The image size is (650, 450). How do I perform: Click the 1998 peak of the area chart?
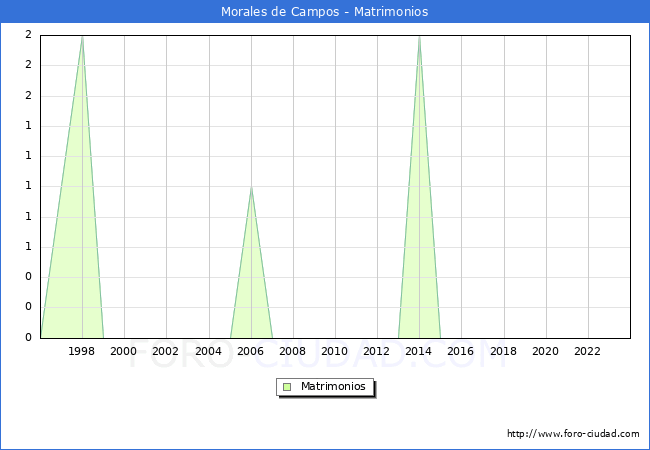tap(82, 37)
